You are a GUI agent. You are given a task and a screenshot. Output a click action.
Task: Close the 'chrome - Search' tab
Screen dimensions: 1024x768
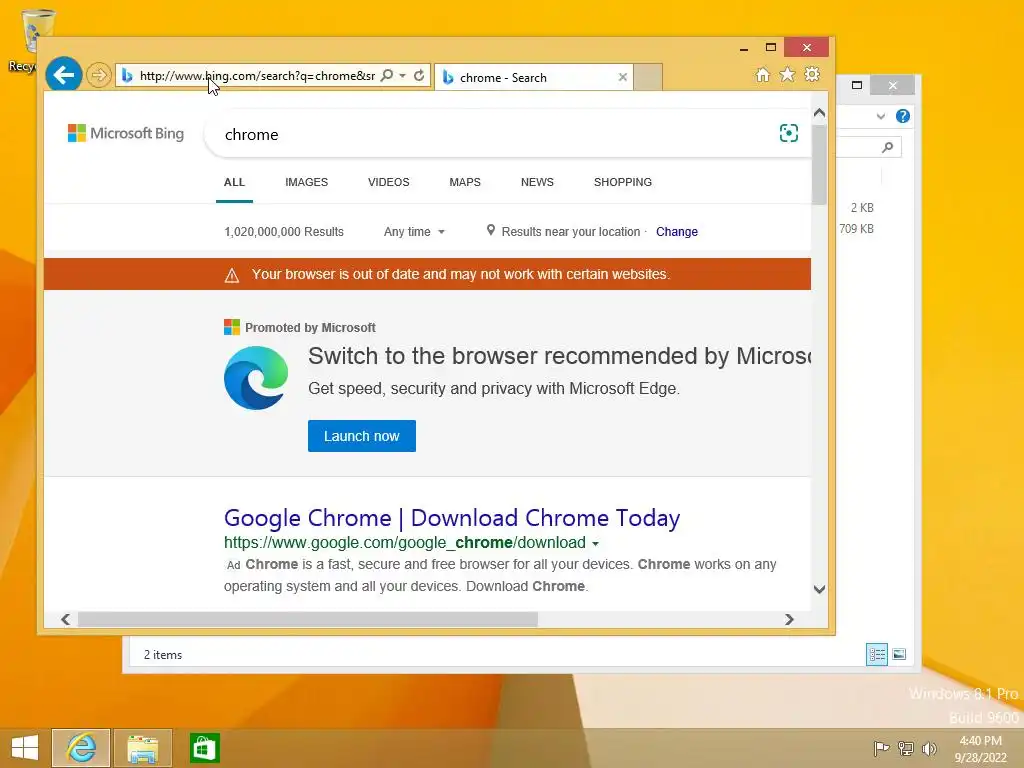tap(622, 77)
